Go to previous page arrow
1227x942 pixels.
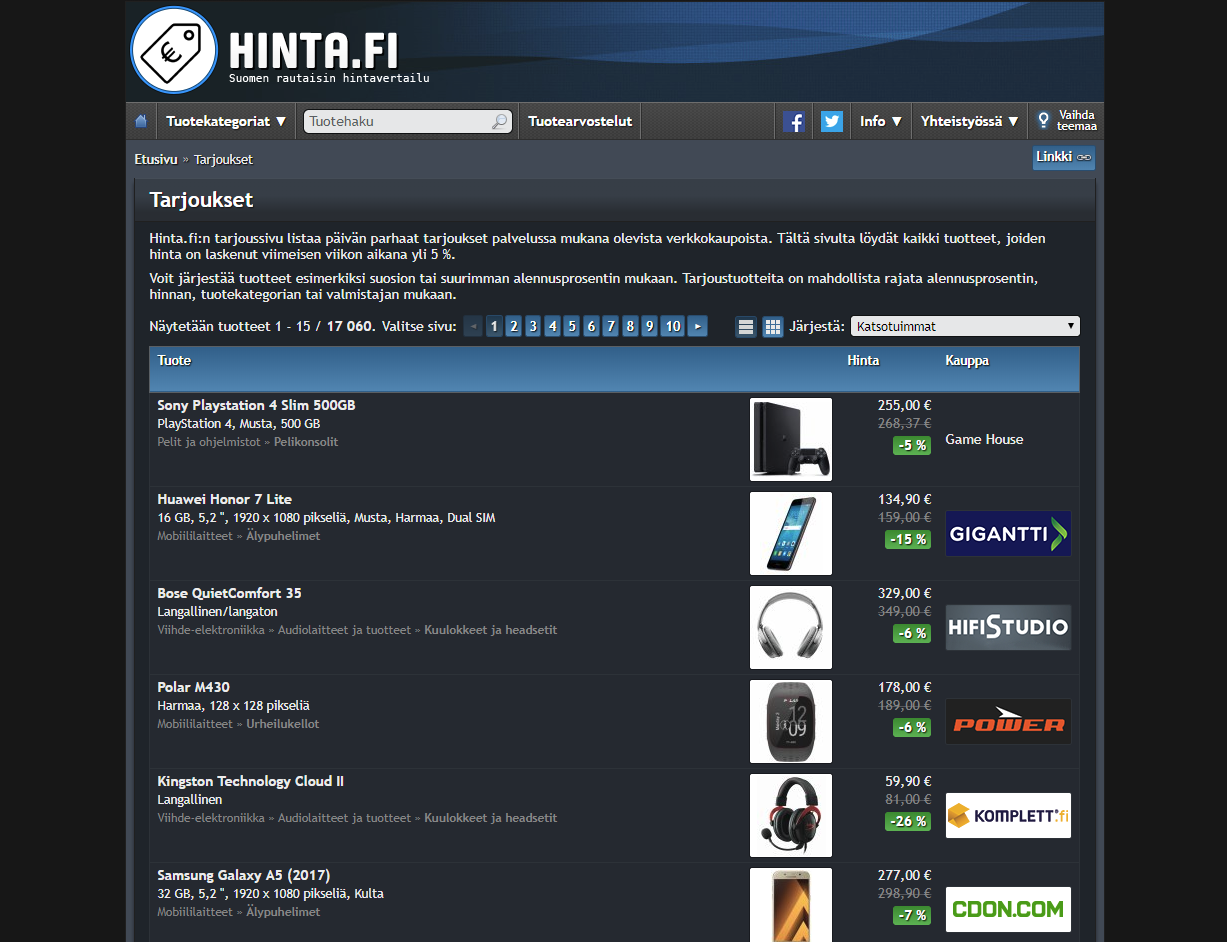tap(473, 326)
